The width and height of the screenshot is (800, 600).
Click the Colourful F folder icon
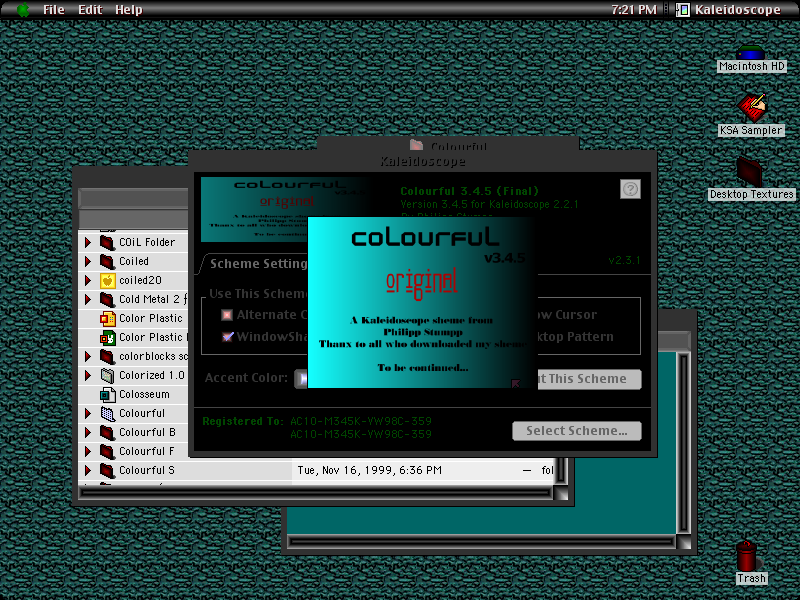pos(107,452)
